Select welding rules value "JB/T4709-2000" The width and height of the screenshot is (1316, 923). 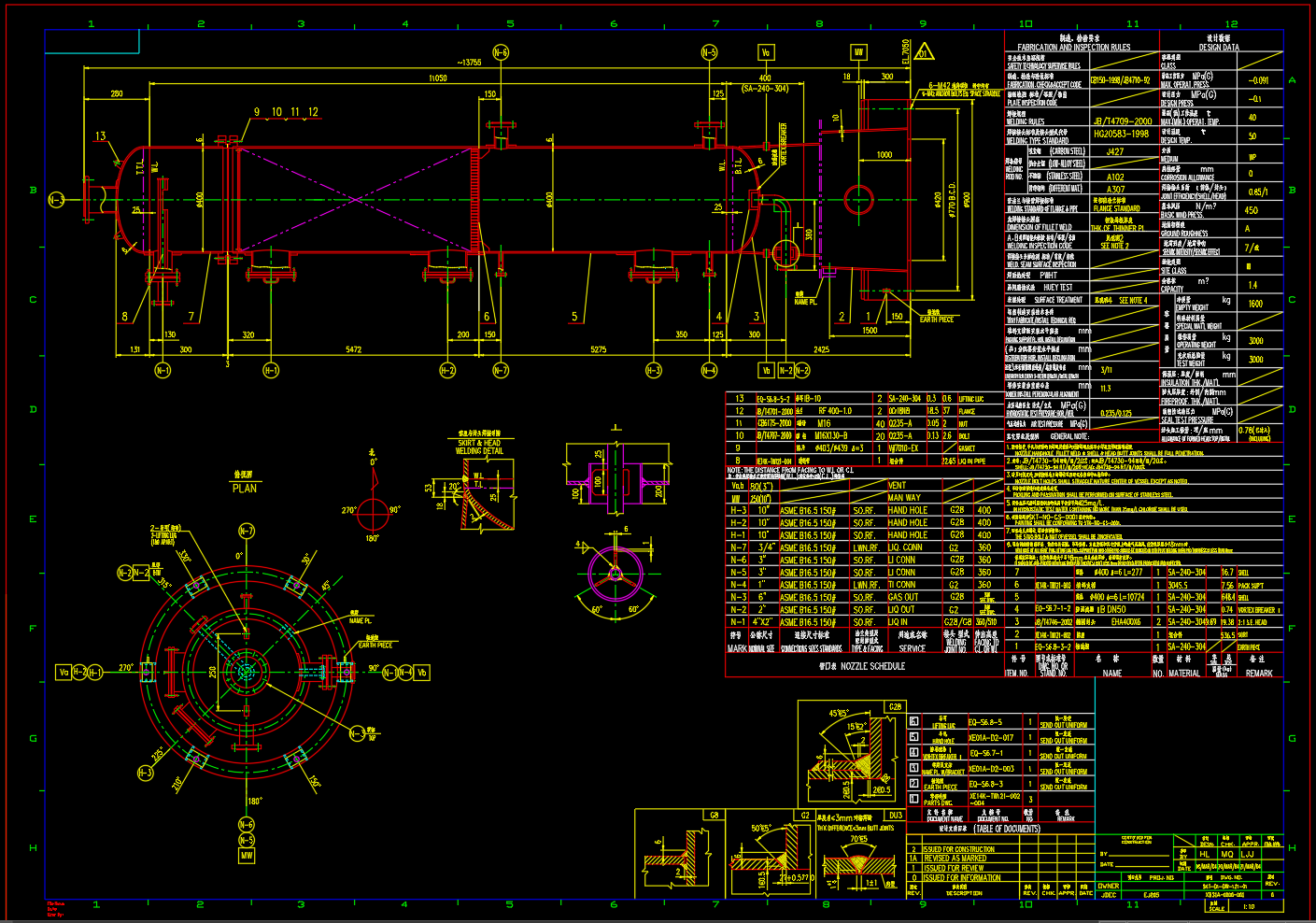pyautogui.click(x=1123, y=121)
